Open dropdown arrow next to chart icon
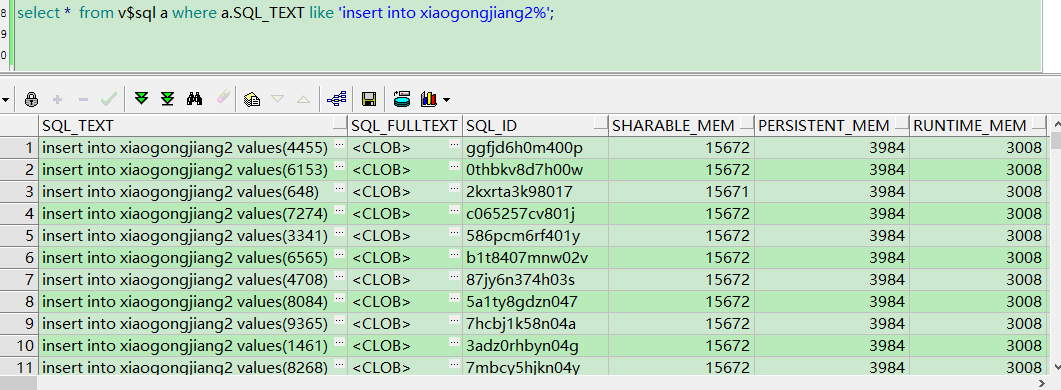 click(x=446, y=100)
